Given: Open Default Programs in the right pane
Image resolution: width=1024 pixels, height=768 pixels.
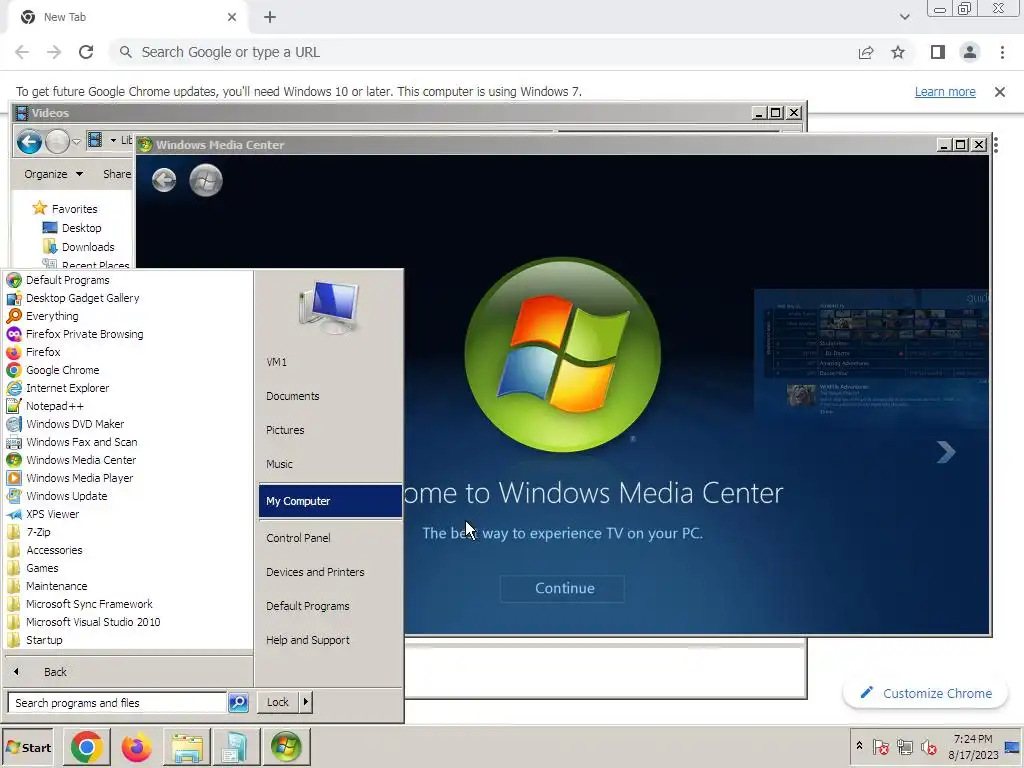Looking at the screenshot, I should point(308,606).
